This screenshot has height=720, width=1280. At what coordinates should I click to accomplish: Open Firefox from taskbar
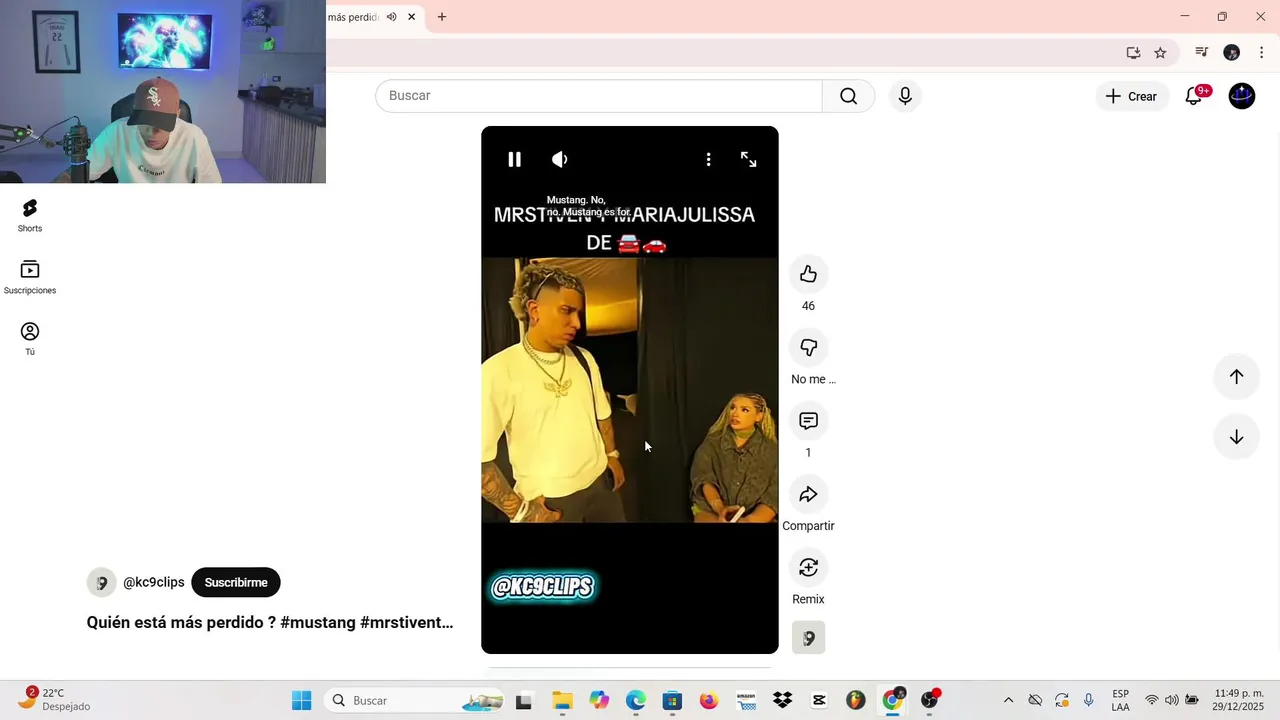coord(709,701)
